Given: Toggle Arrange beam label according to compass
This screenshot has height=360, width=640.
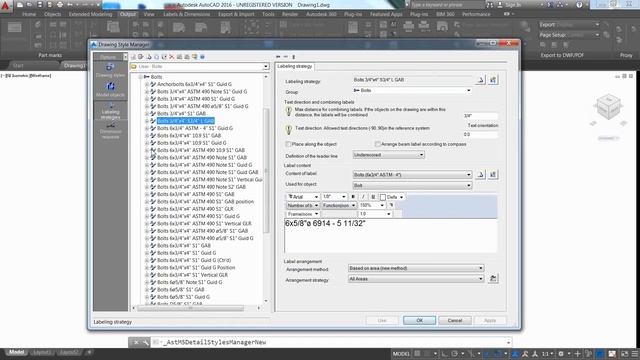Looking at the screenshot, I should pyautogui.click(x=378, y=144).
